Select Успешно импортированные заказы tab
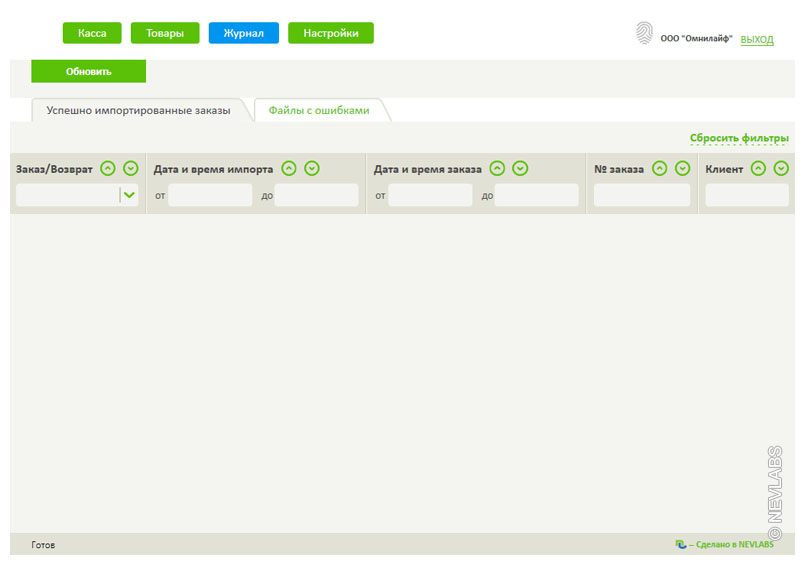Screen dimensions: 805x565 (138, 111)
